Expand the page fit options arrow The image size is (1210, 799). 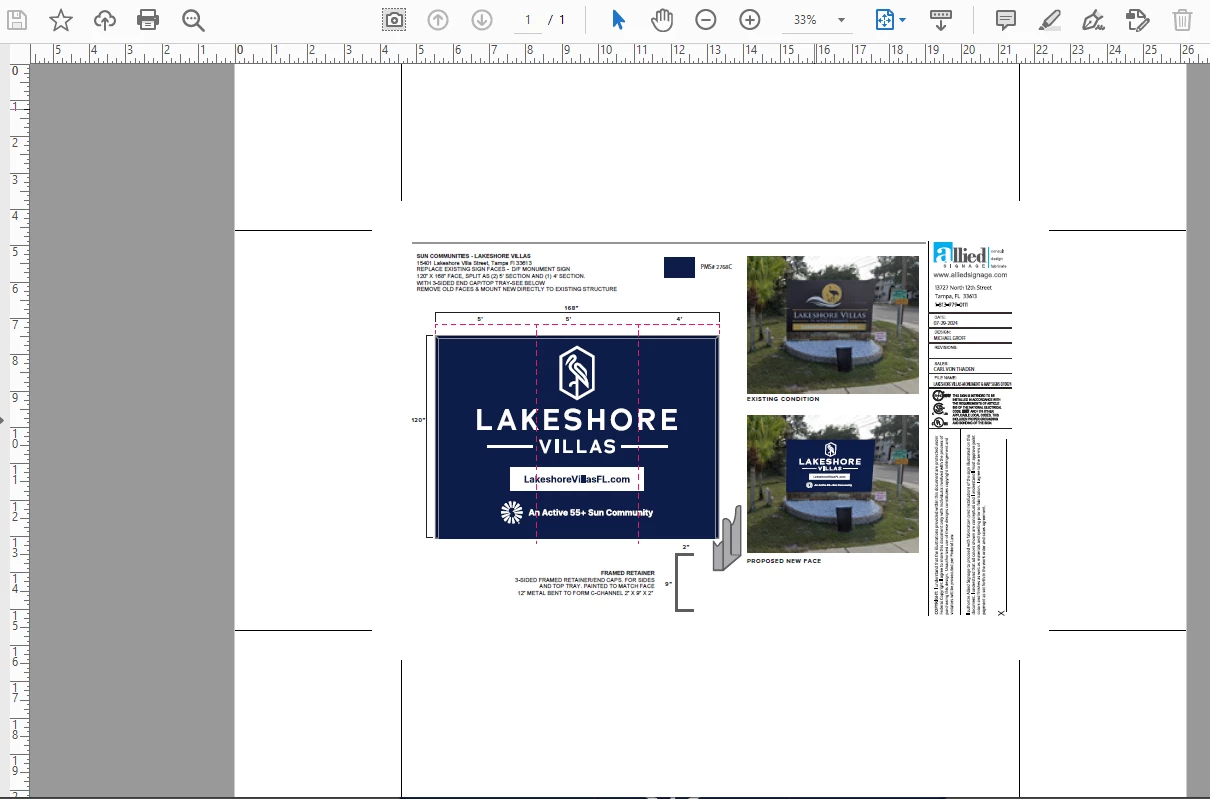(x=903, y=20)
